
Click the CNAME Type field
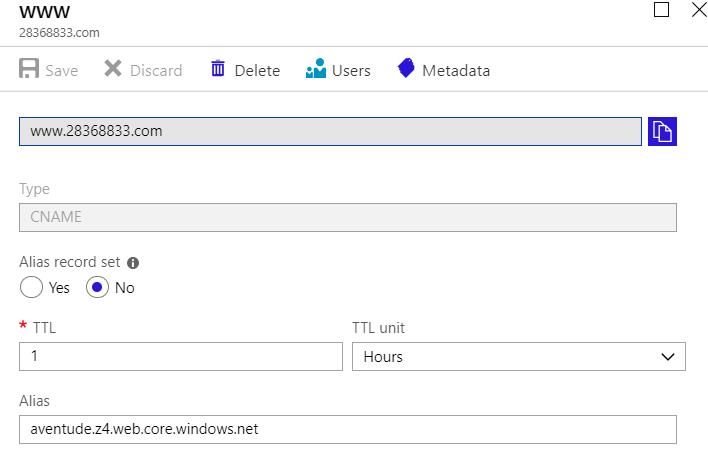coord(347,218)
